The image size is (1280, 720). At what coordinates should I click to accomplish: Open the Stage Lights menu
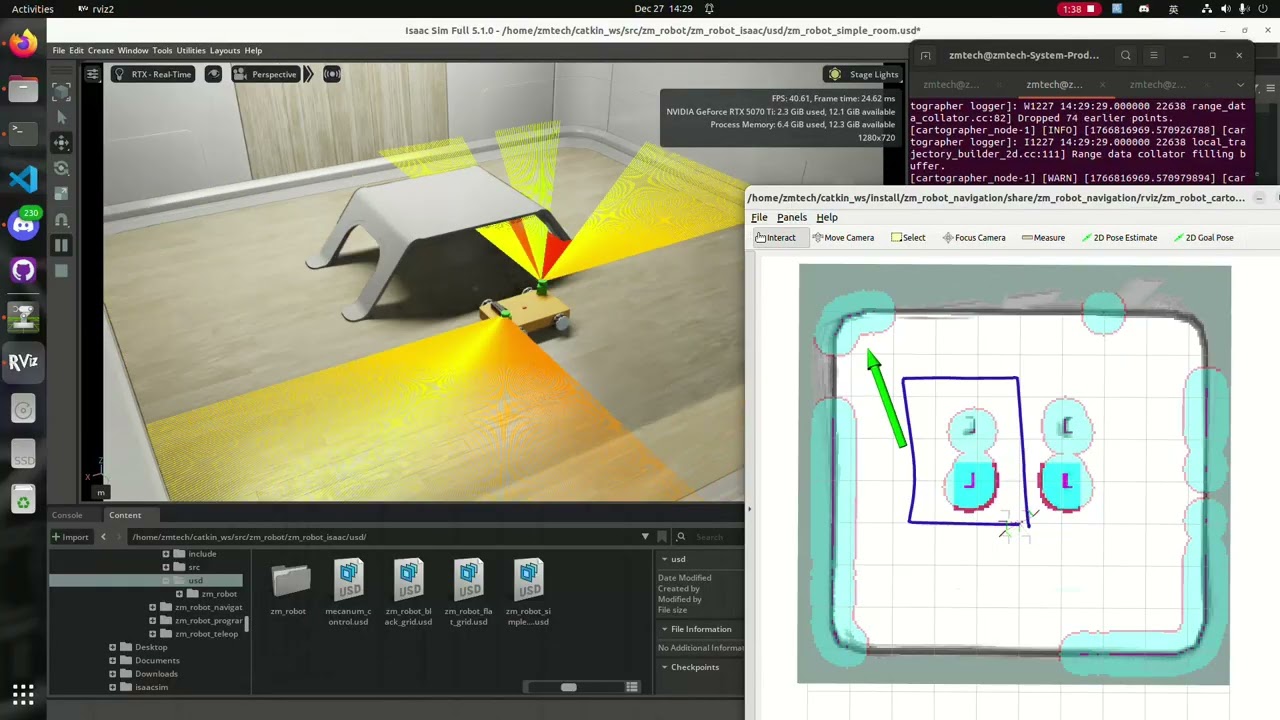(864, 74)
